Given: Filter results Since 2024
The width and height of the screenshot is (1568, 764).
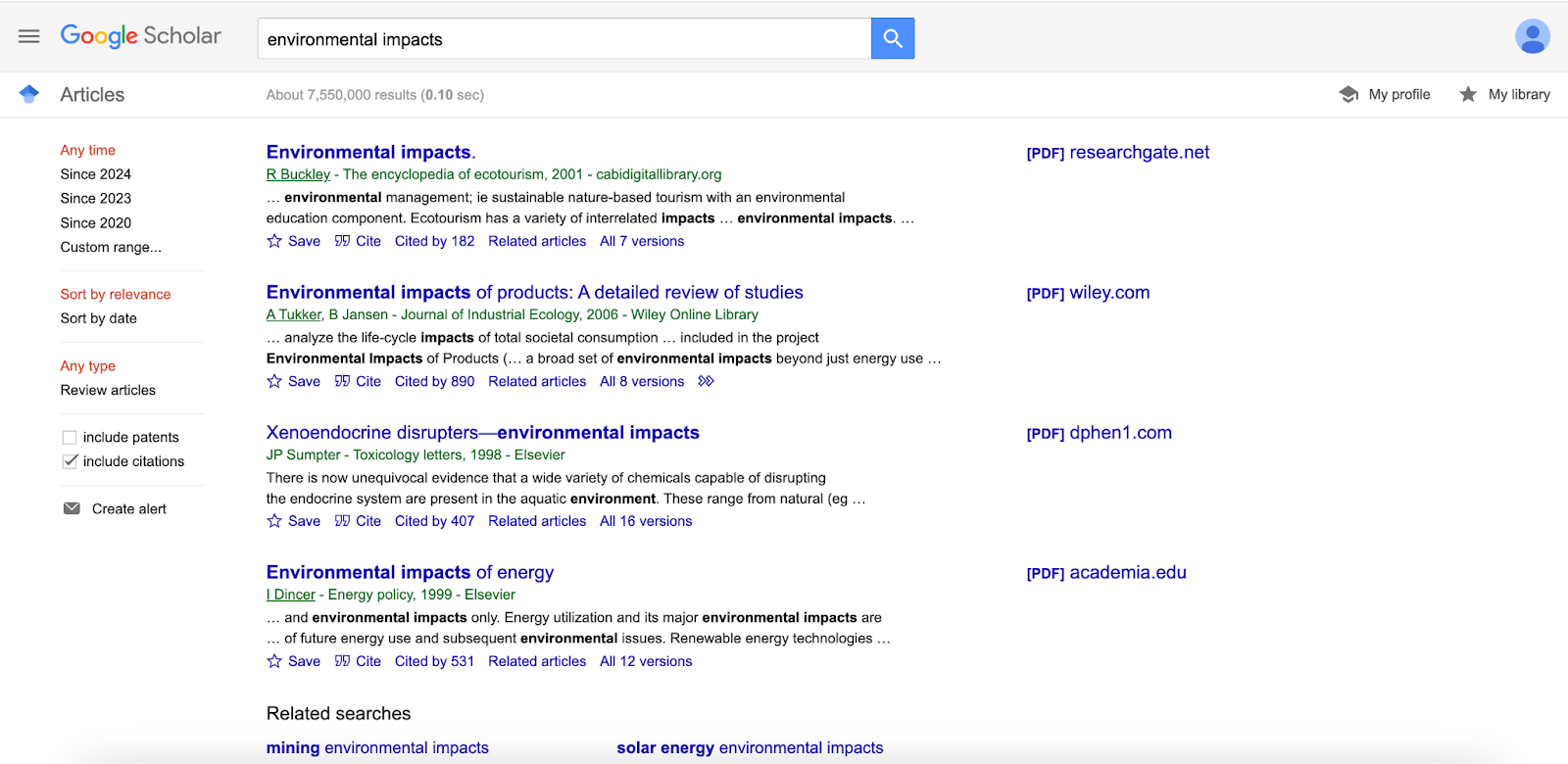Looking at the screenshot, I should tap(96, 174).
